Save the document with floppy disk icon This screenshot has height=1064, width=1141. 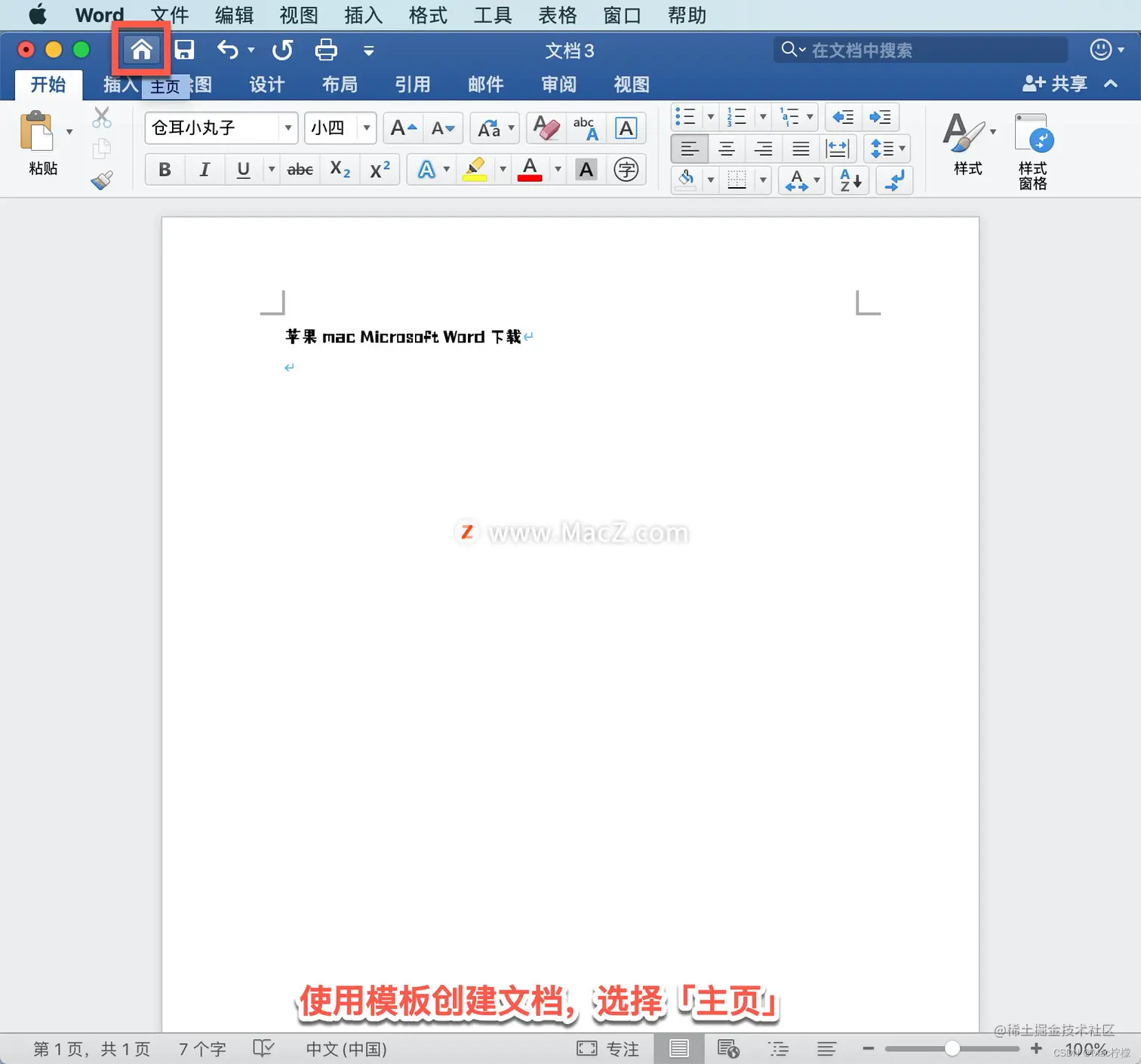coord(185,51)
